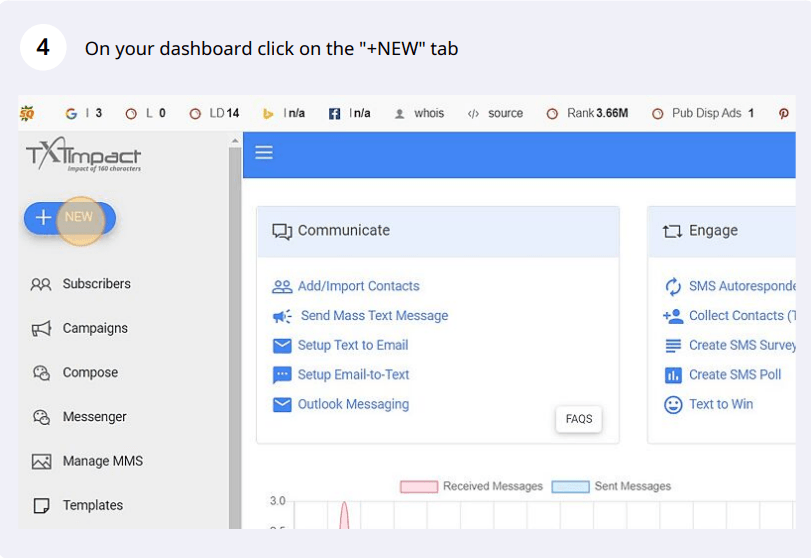The height and width of the screenshot is (558, 811).
Task: Click the Text to Win smiley icon
Action: pyautogui.click(x=673, y=404)
